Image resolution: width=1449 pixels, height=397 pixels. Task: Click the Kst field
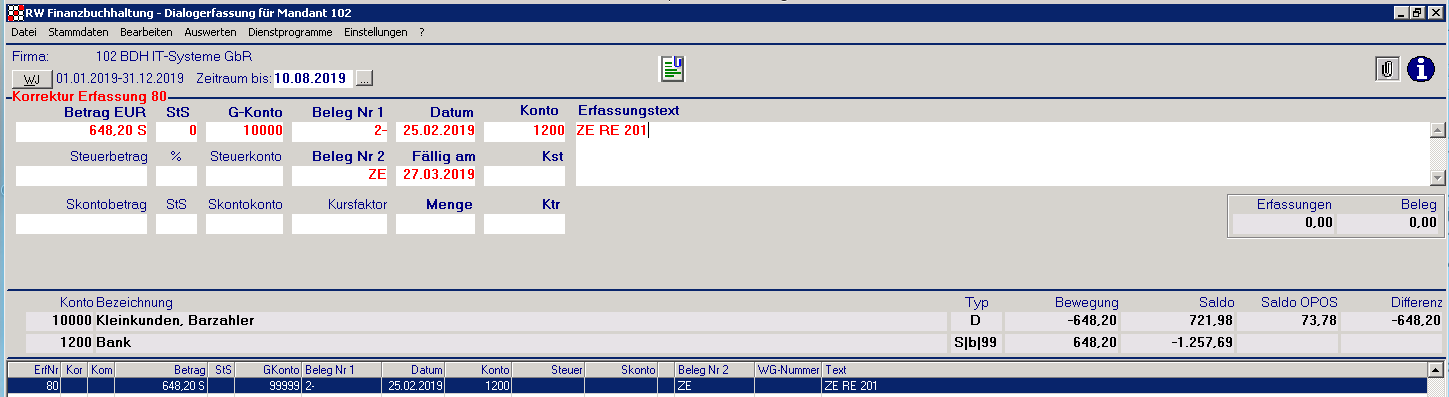(x=524, y=176)
